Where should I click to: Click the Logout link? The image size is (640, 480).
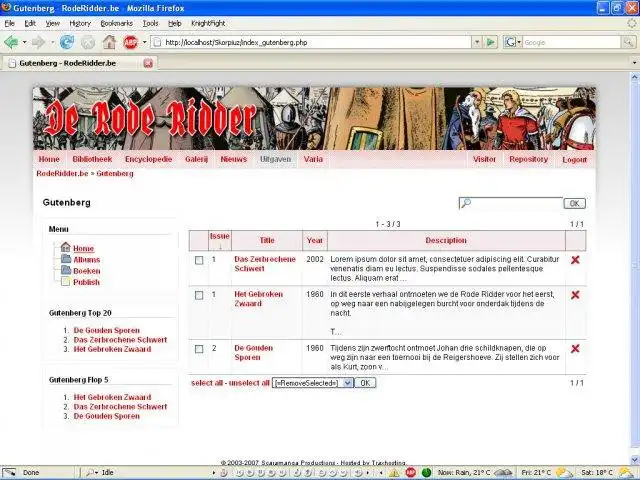pyautogui.click(x=574, y=160)
